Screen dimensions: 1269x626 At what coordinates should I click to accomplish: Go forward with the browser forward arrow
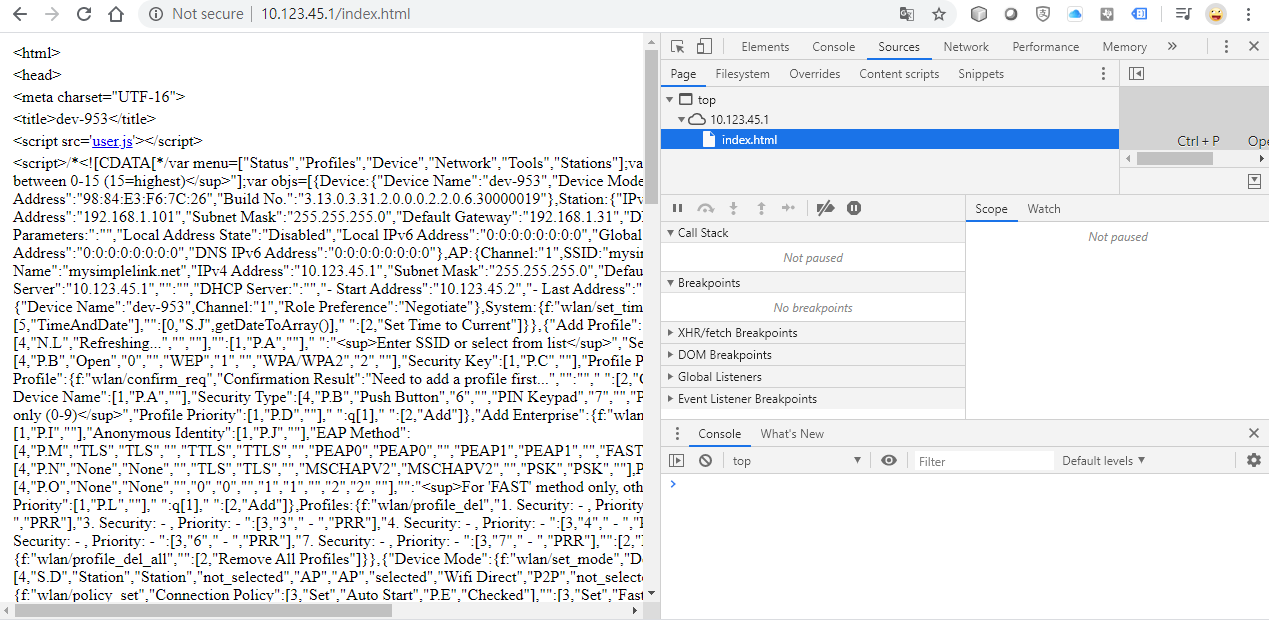click(x=53, y=14)
